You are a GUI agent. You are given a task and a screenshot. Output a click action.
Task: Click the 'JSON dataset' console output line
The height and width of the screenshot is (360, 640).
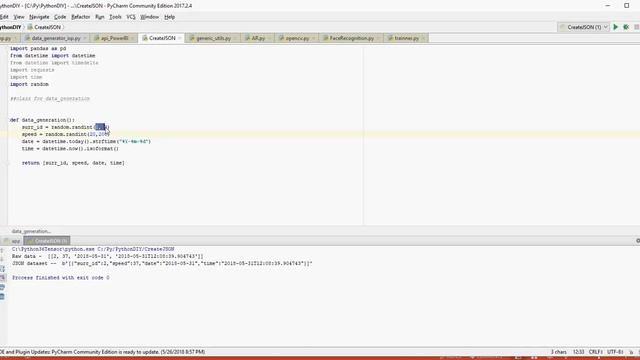click(x=162, y=263)
